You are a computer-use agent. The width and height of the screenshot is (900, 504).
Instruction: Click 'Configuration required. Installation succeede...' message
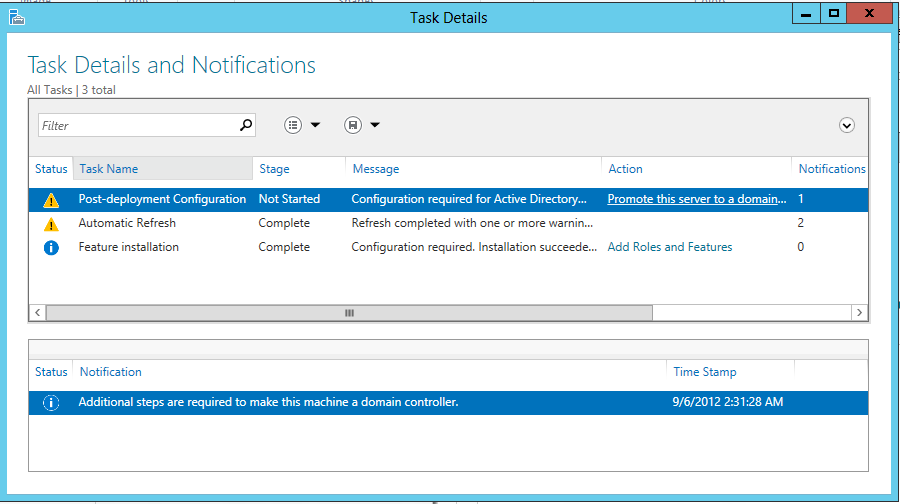tap(474, 247)
